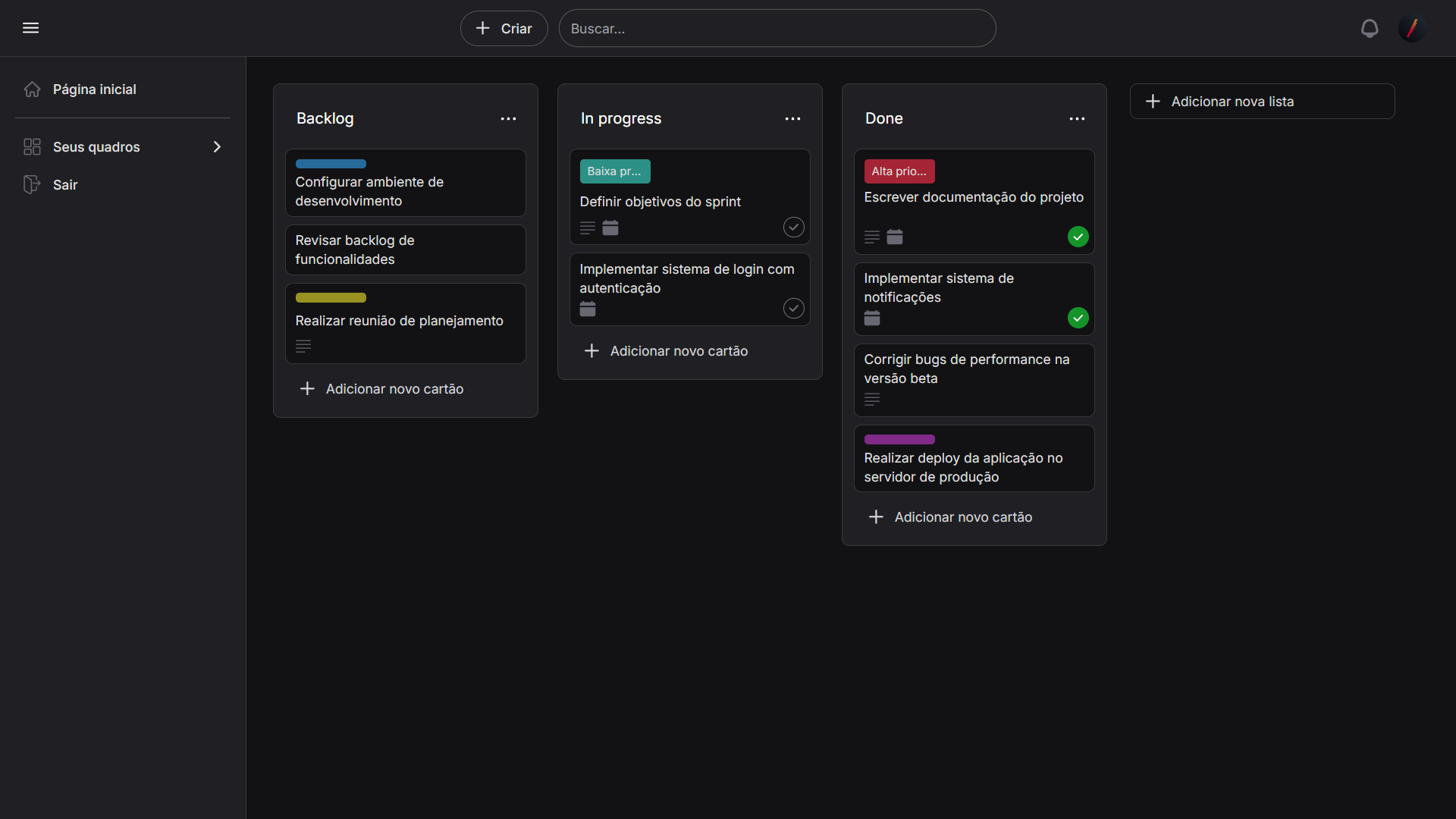Open Done list options menu
Screen dimensions: 1456x819
[1077, 119]
